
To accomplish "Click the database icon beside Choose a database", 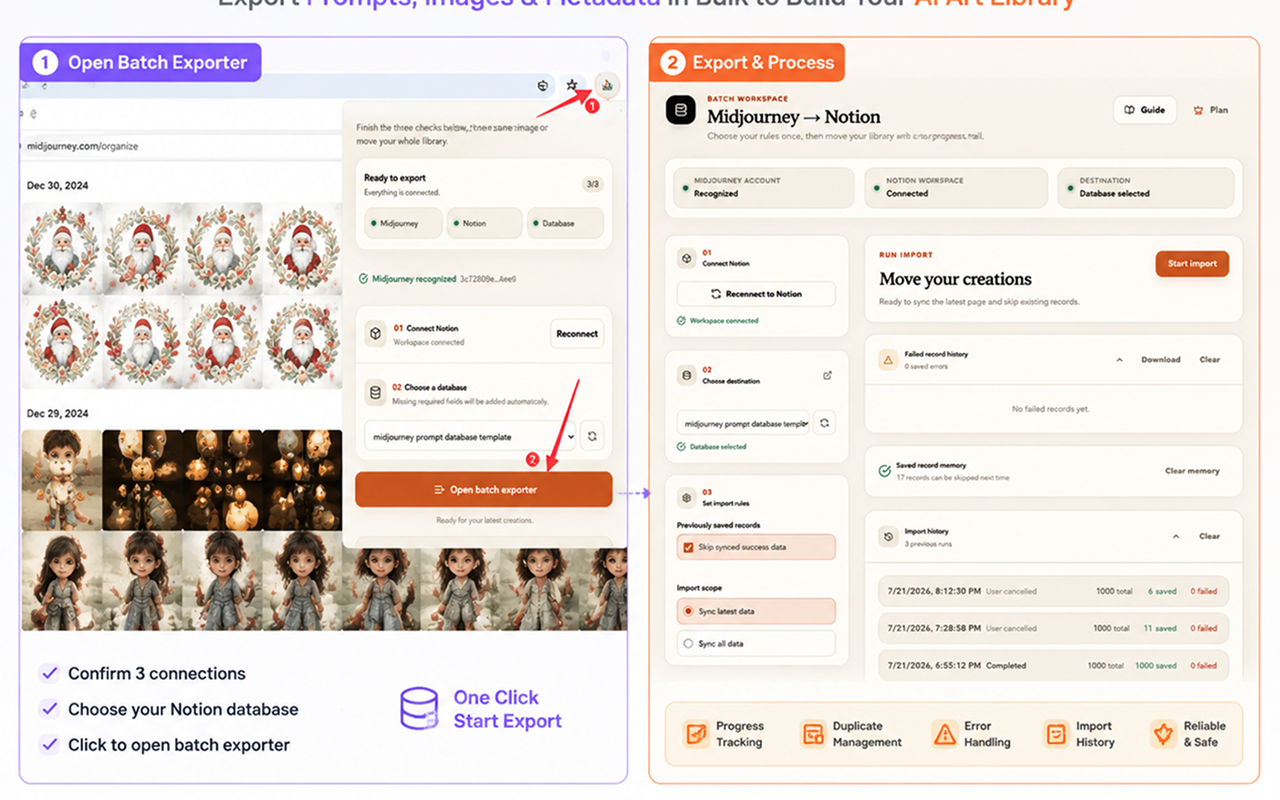I will (x=376, y=393).
